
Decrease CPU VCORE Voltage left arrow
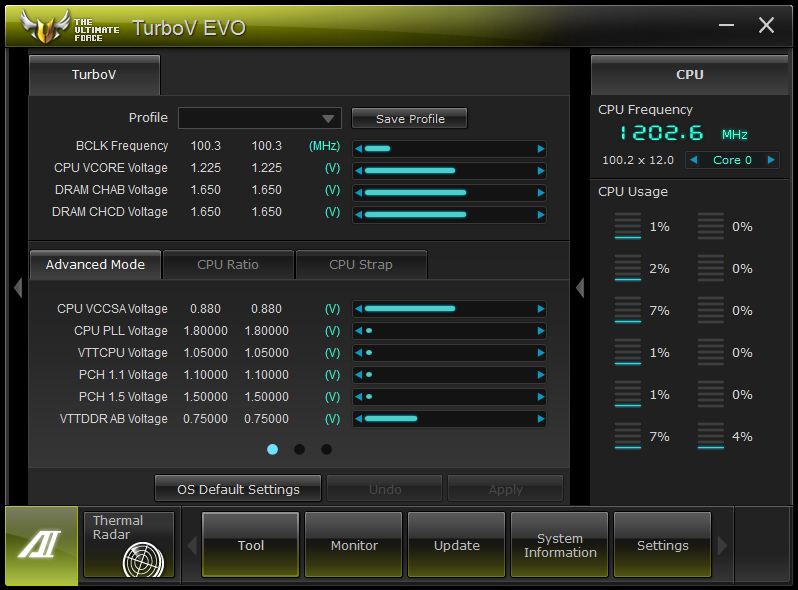(x=359, y=171)
